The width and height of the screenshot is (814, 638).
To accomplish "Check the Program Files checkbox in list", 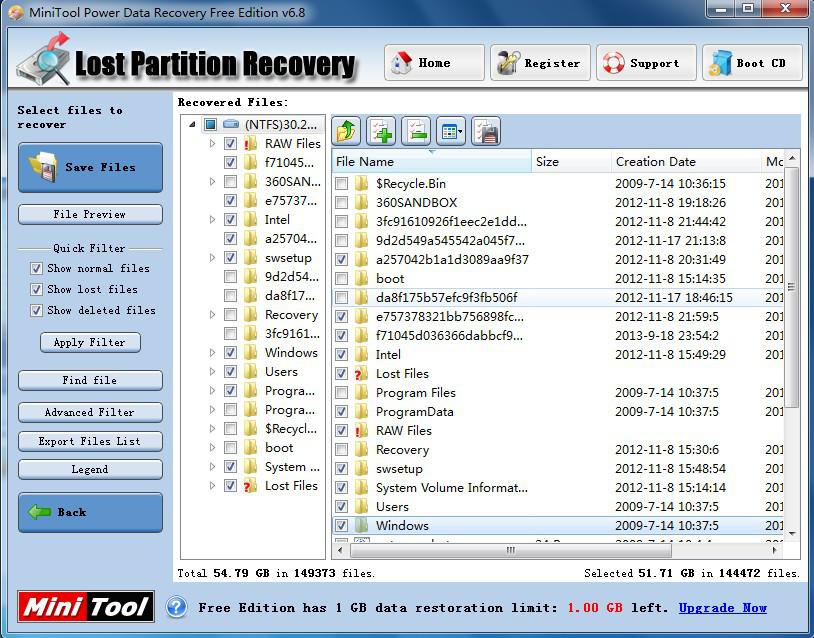I will coord(341,392).
